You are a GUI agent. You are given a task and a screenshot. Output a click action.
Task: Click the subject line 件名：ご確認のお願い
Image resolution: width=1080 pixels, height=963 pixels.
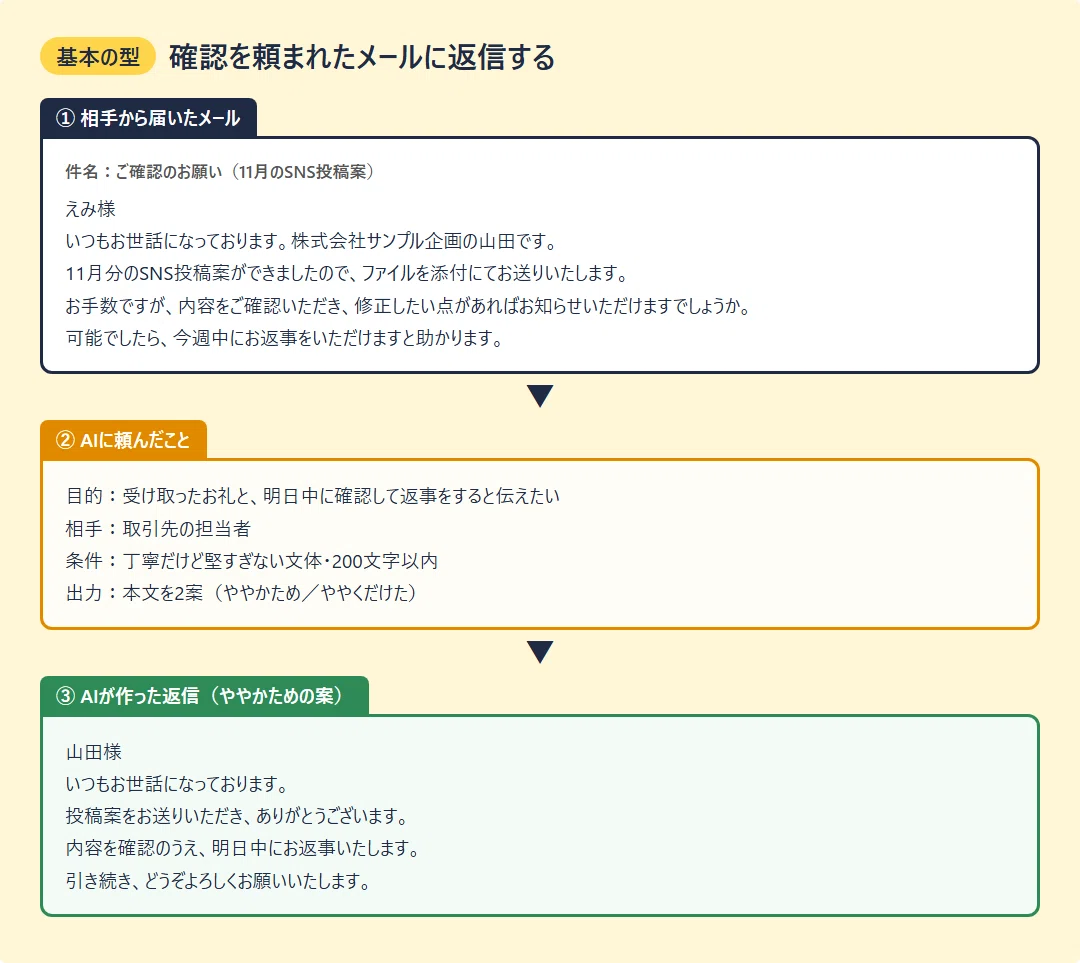point(220,172)
